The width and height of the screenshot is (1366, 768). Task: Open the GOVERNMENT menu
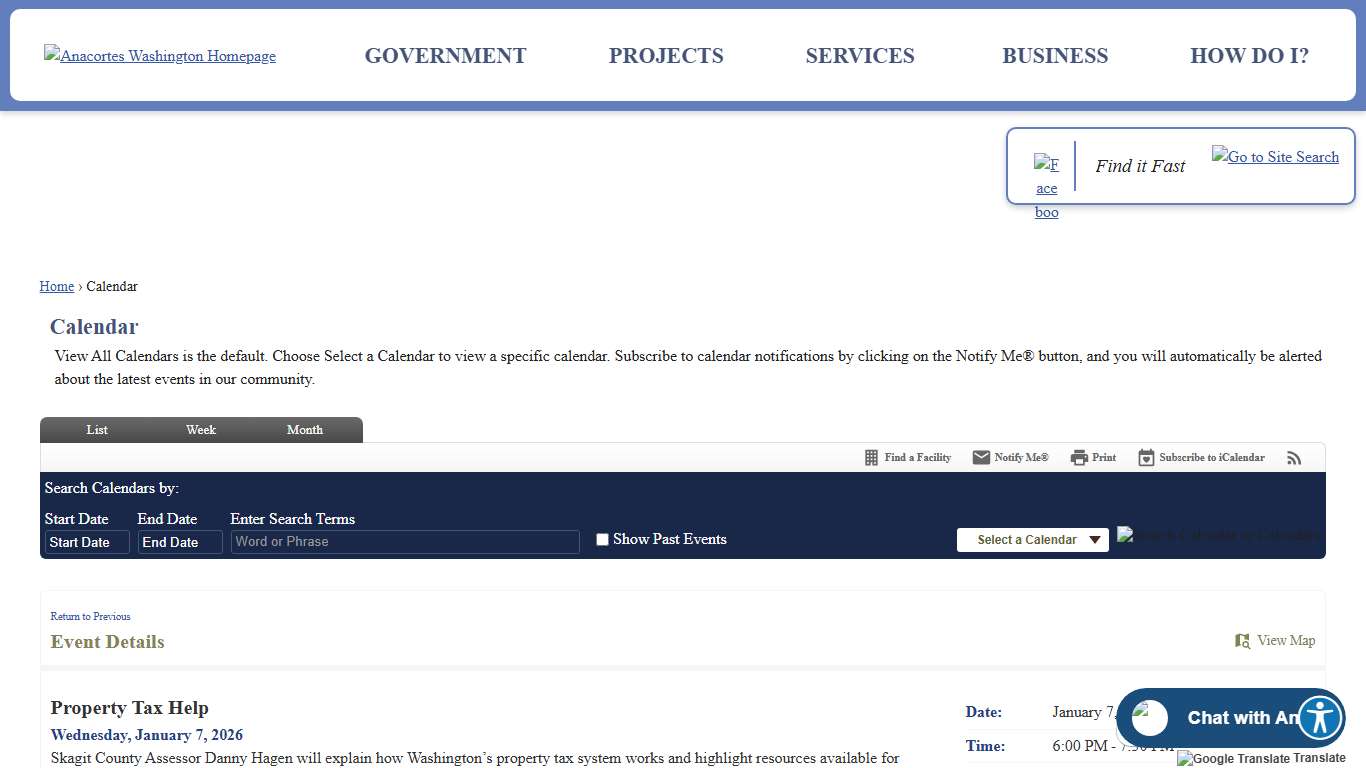click(445, 56)
